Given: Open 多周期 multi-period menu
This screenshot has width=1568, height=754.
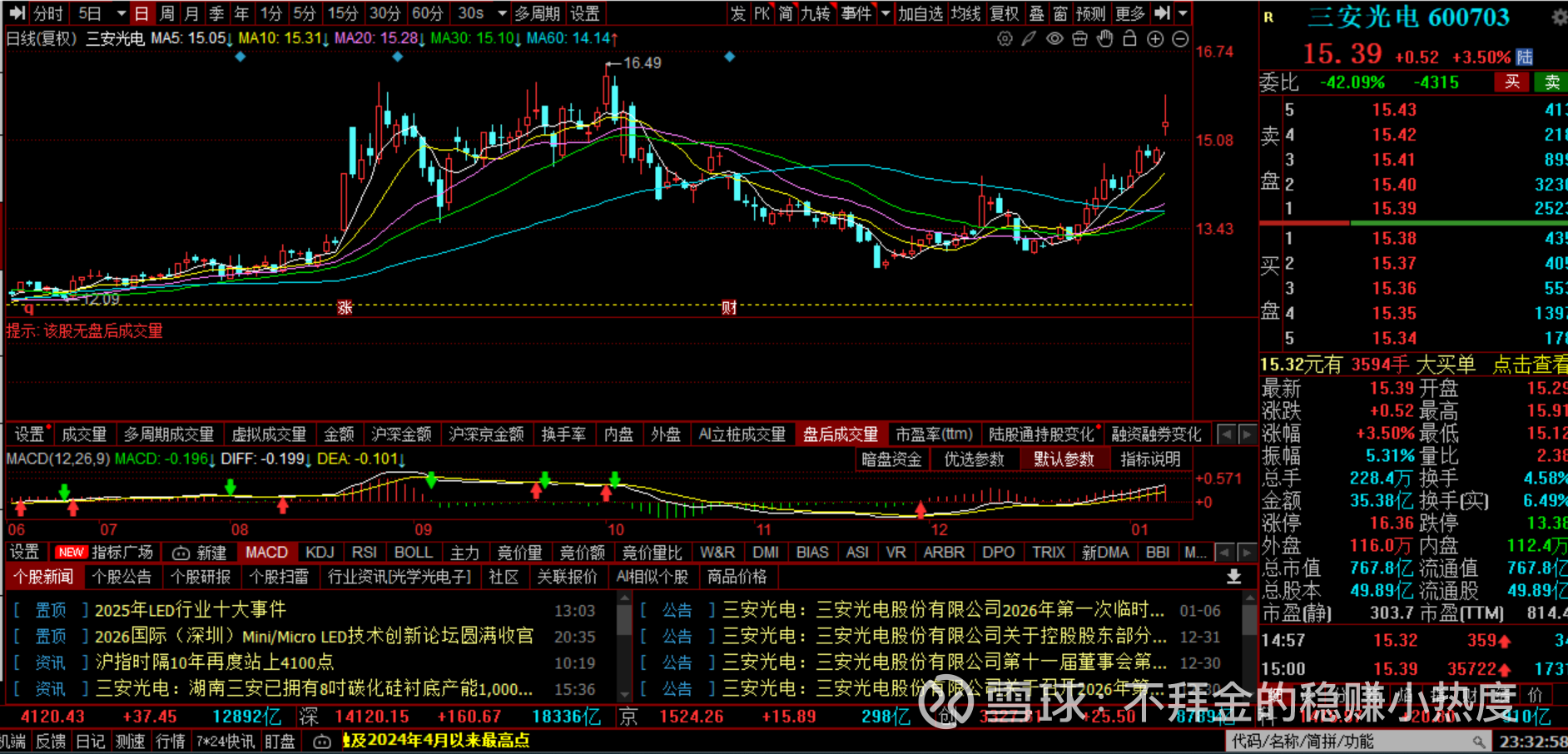Looking at the screenshot, I should pyautogui.click(x=538, y=13).
